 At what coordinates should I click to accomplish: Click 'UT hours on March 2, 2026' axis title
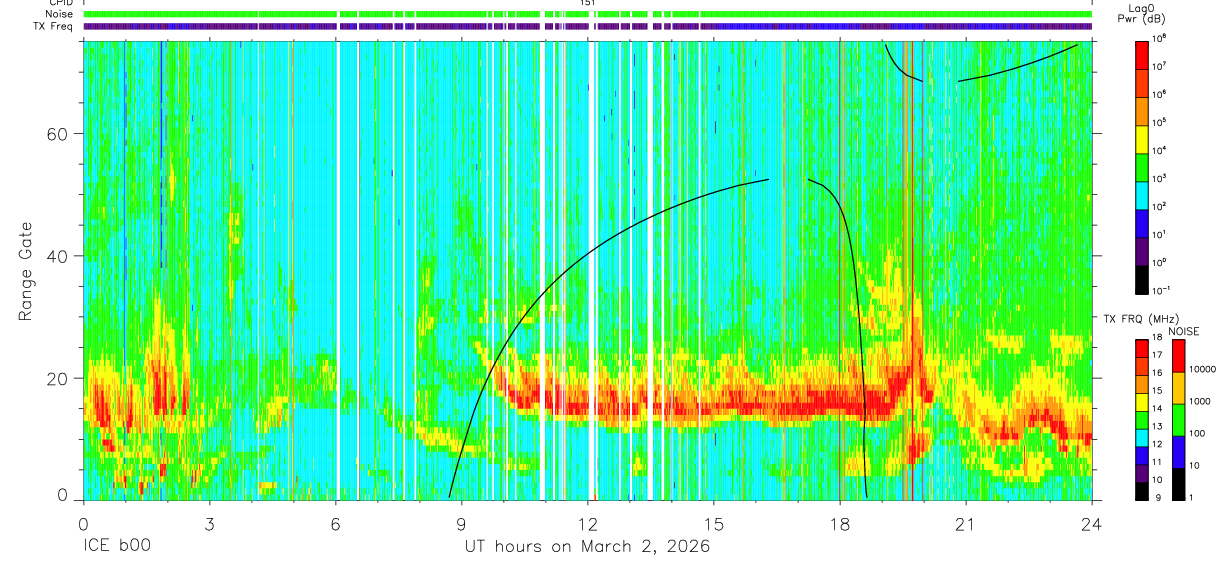pyautogui.click(x=587, y=547)
